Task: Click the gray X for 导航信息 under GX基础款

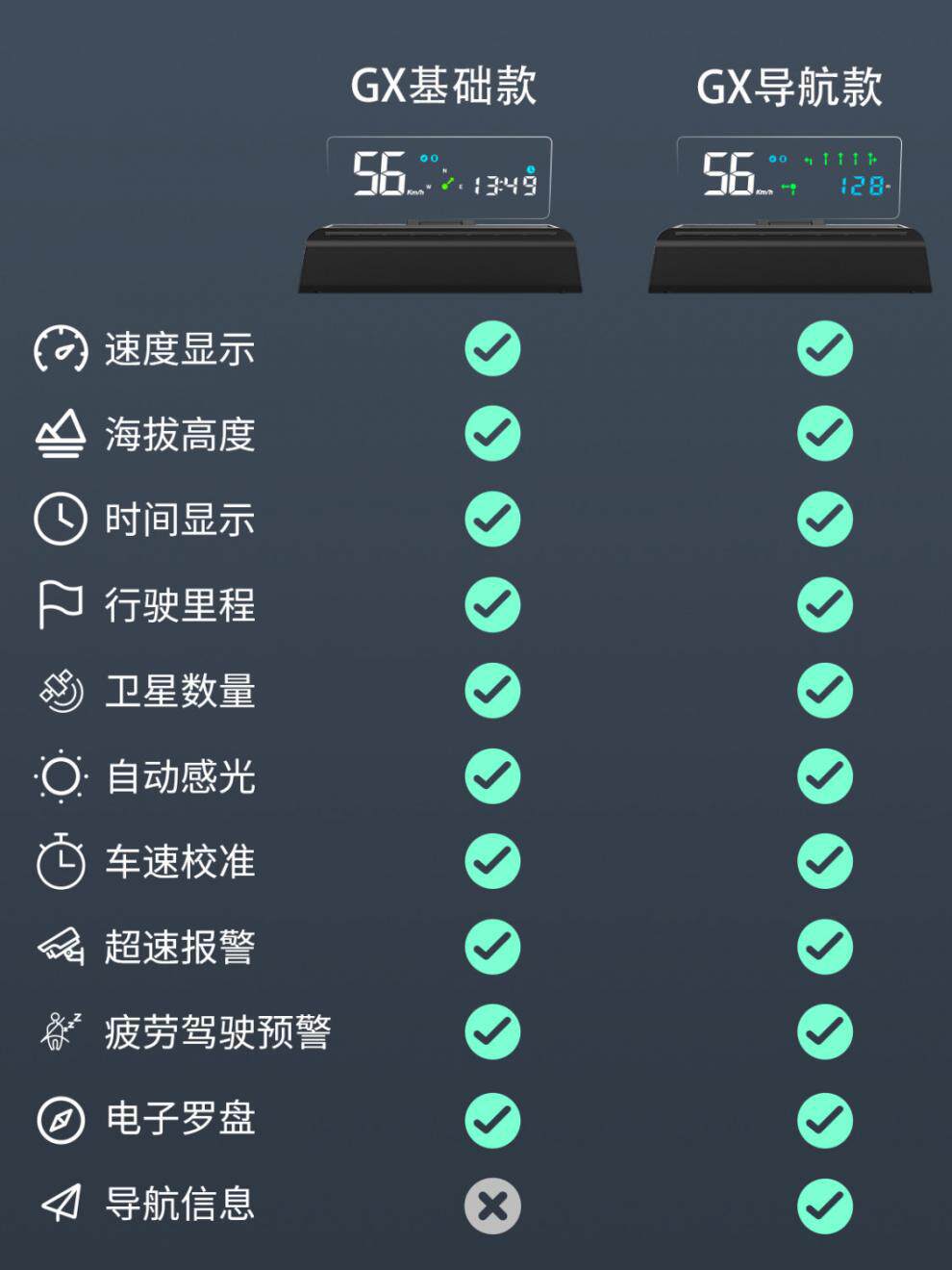Action: tap(492, 1206)
